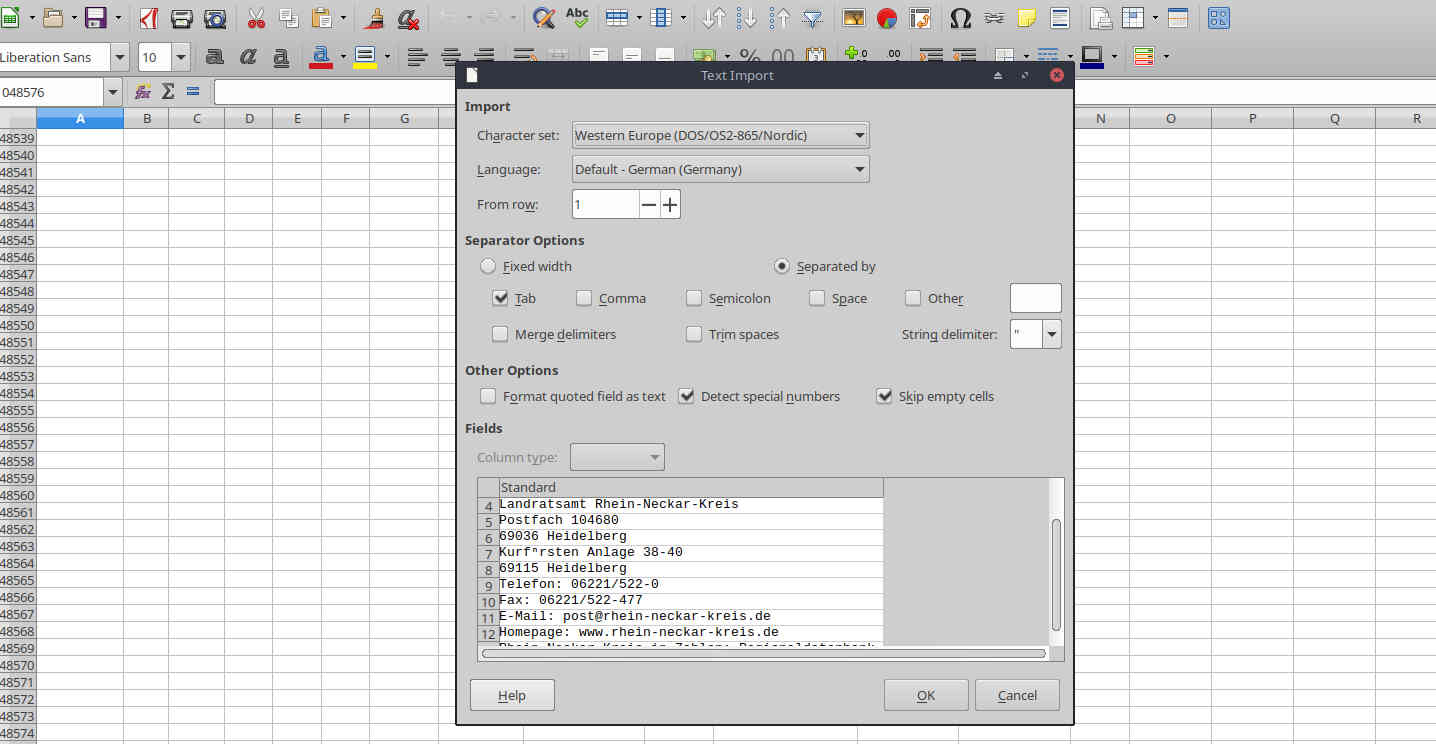1436x744 pixels.
Task: Increase From row with plus button
Action: [x=670, y=205]
